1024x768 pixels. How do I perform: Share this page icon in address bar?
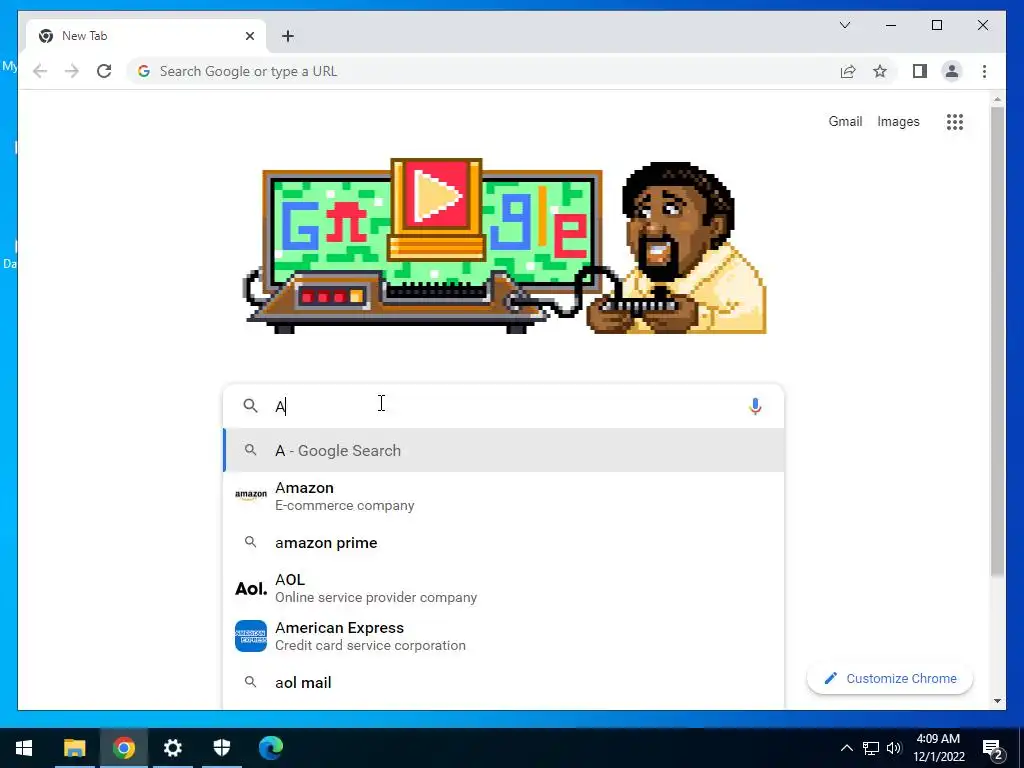pyautogui.click(x=848, y=71)
